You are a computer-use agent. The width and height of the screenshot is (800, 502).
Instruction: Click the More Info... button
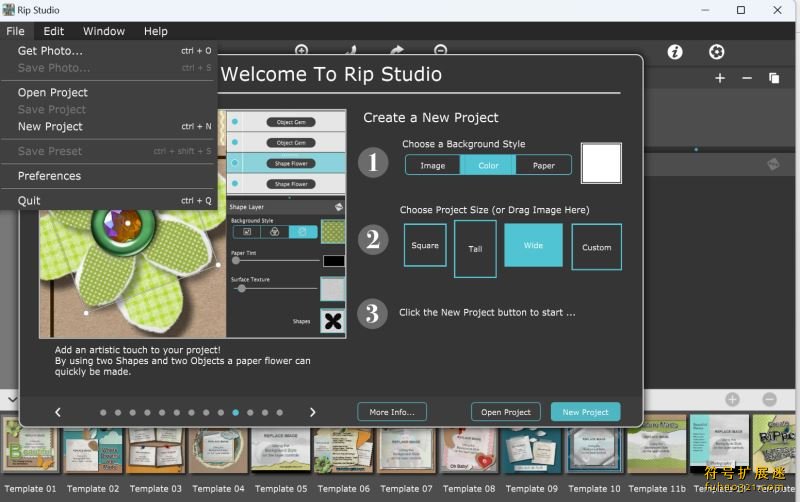tap(392, 412)
